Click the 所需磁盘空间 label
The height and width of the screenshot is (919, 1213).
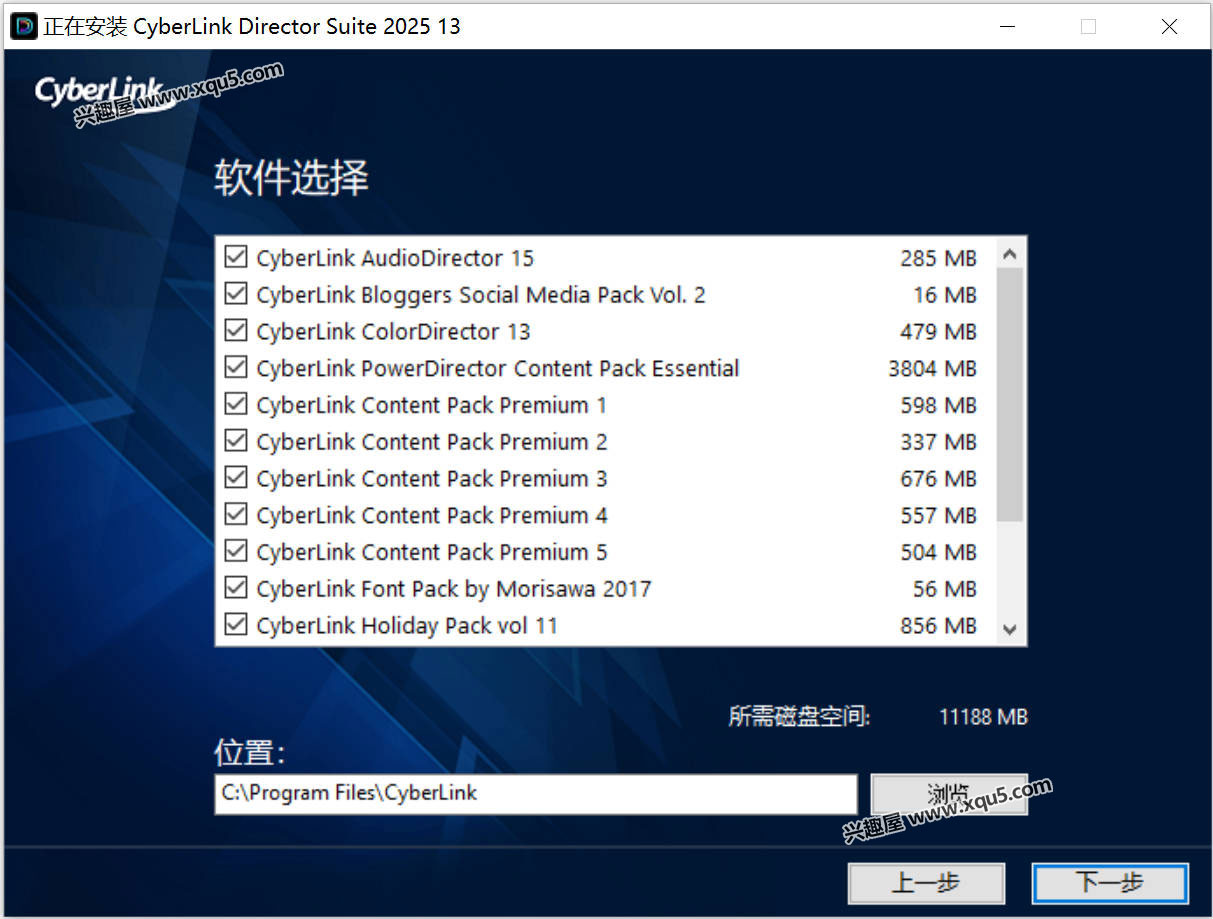pos(799,717)
